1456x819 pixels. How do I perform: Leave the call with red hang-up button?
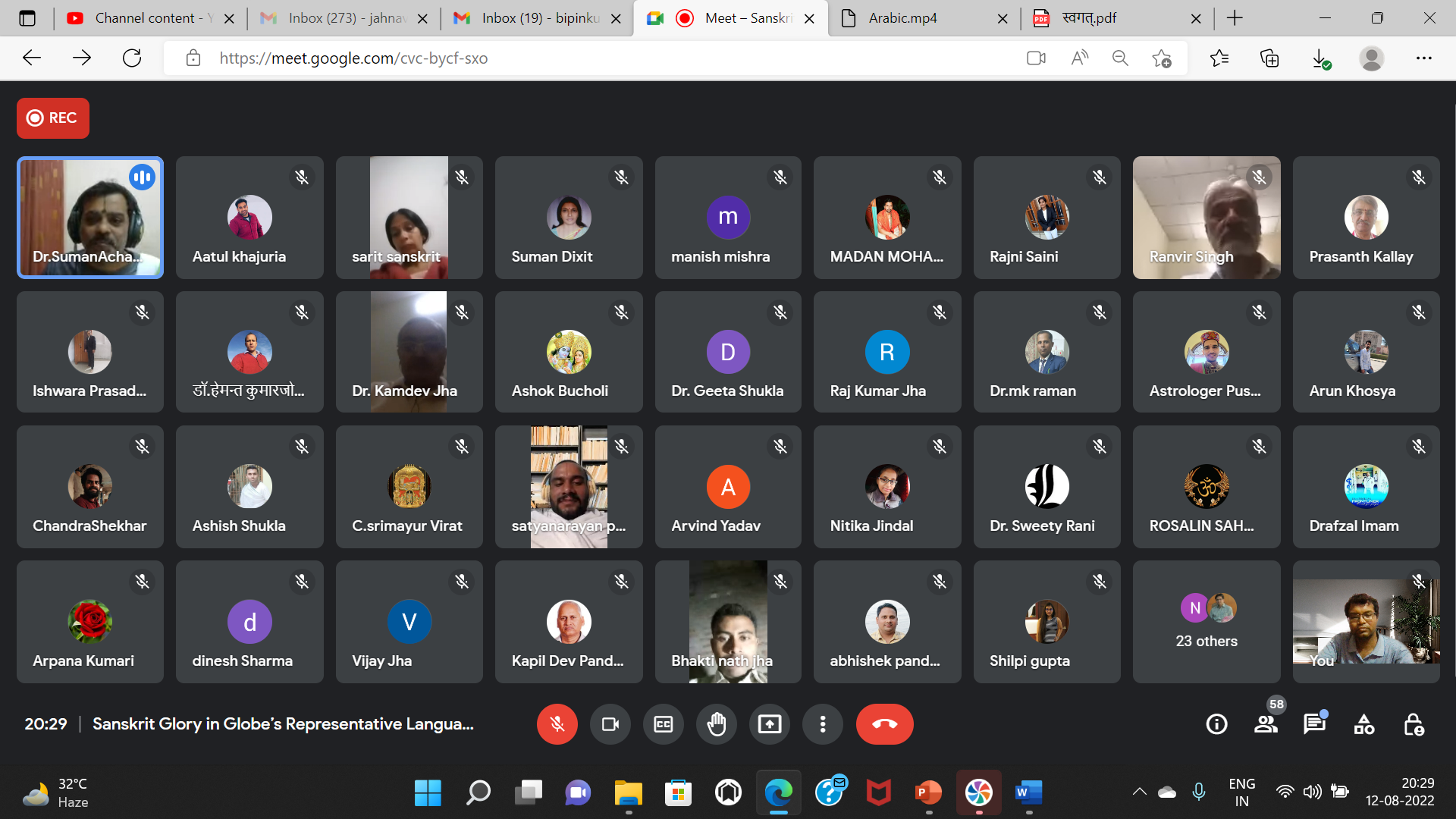click(x=884, y=724)
